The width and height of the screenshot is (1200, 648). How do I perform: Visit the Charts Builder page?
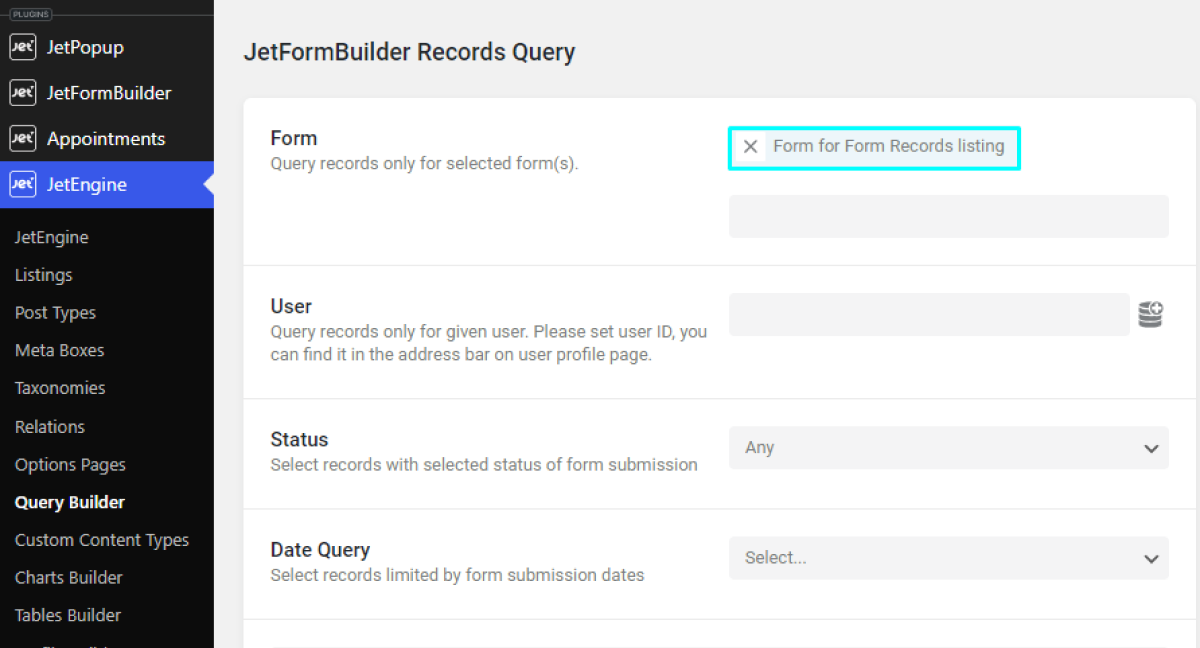coord(68,577)
